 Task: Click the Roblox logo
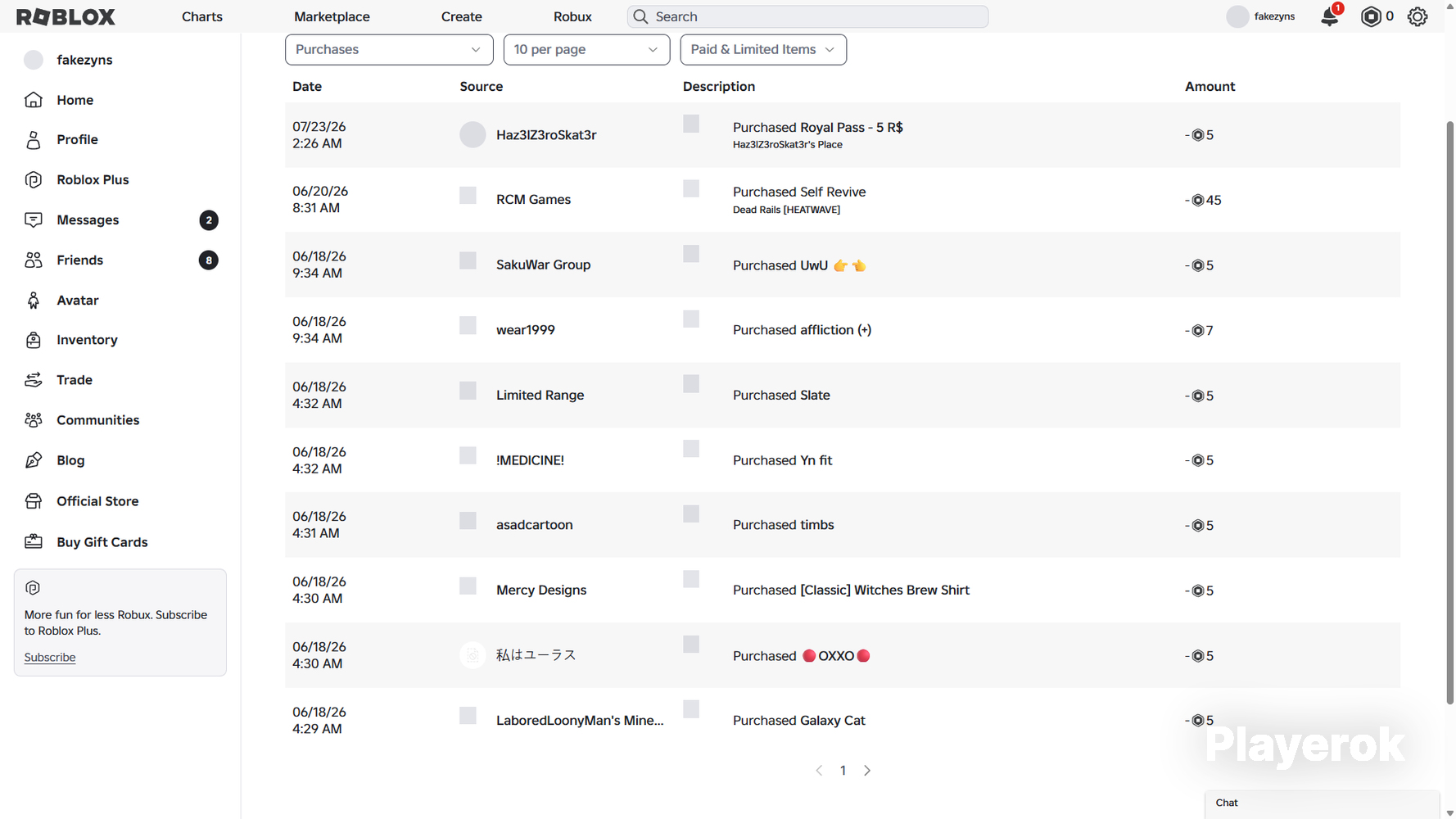coord(66,16)
